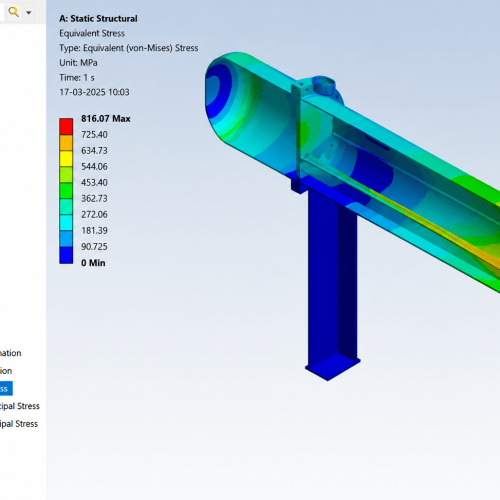Viewport: 500px width, 500px height.
Task: Click the "17-03-2025 10:03" timestamp
Action: tap(94, 92)
